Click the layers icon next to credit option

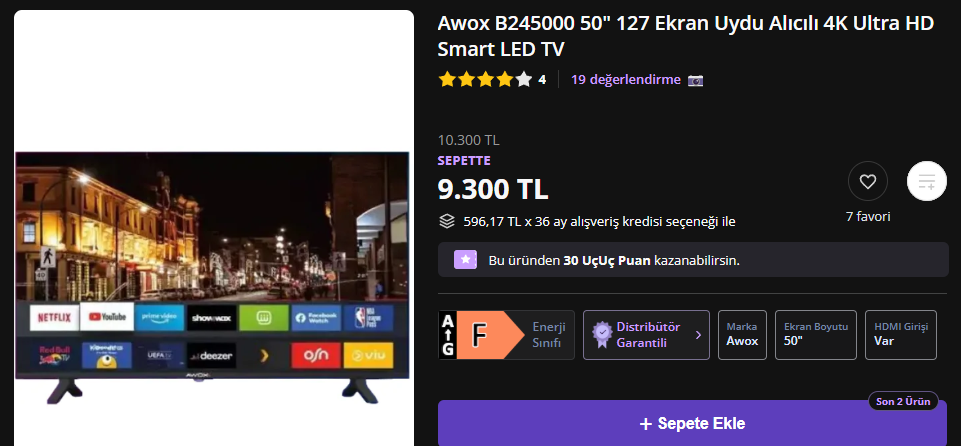point(447,221)
